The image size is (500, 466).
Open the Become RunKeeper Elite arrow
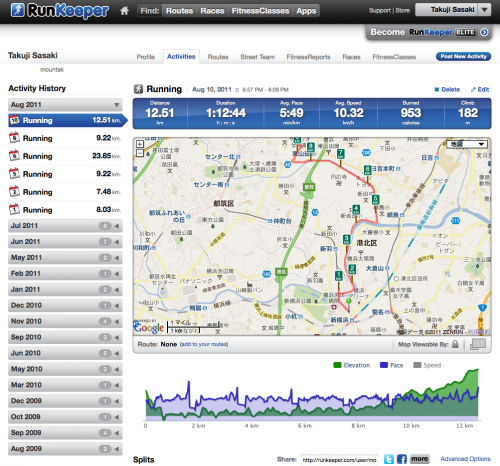[x=484, y=32]
